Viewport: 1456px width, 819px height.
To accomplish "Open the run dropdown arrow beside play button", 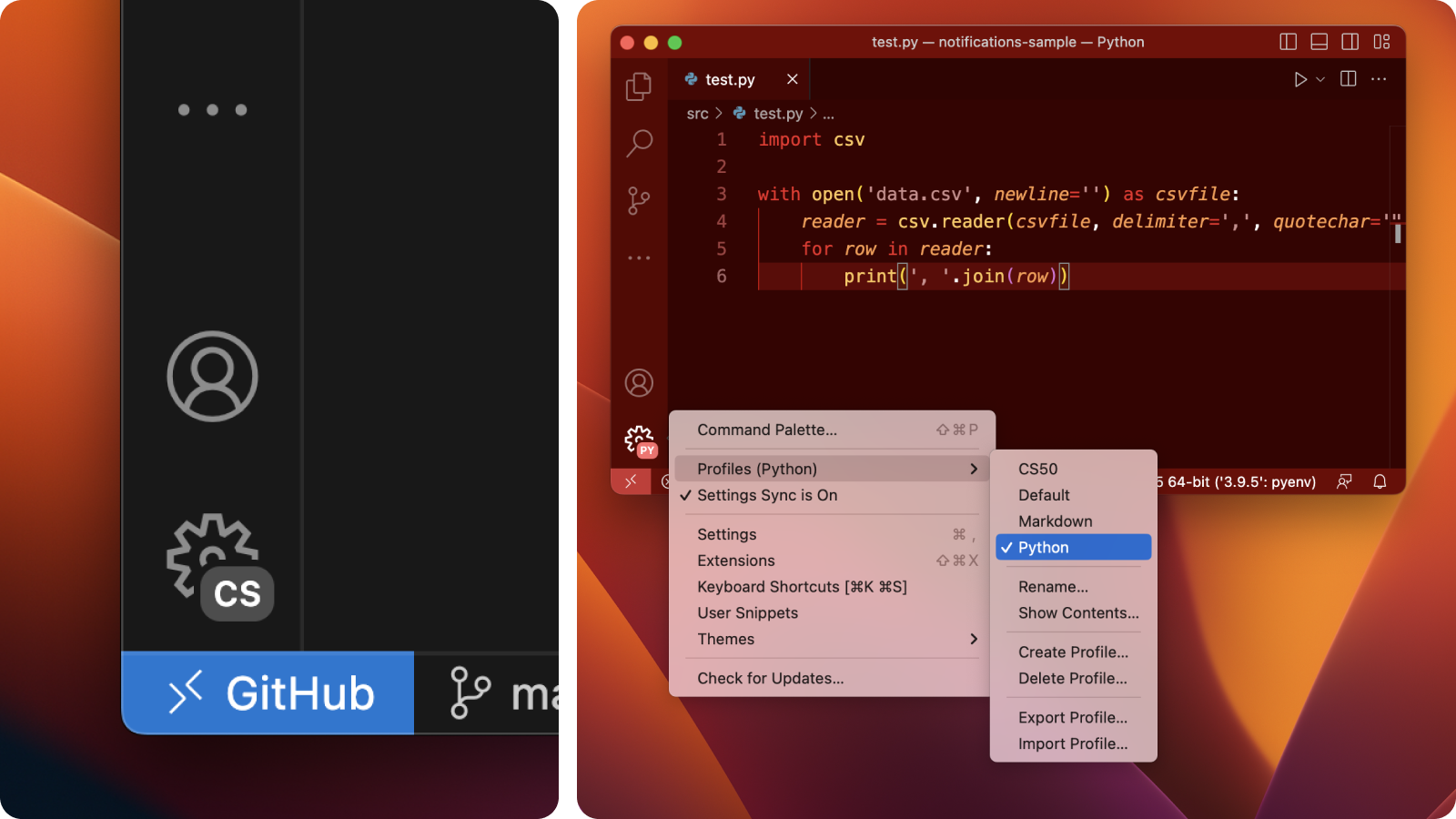I will click(x=1320, y=80).
